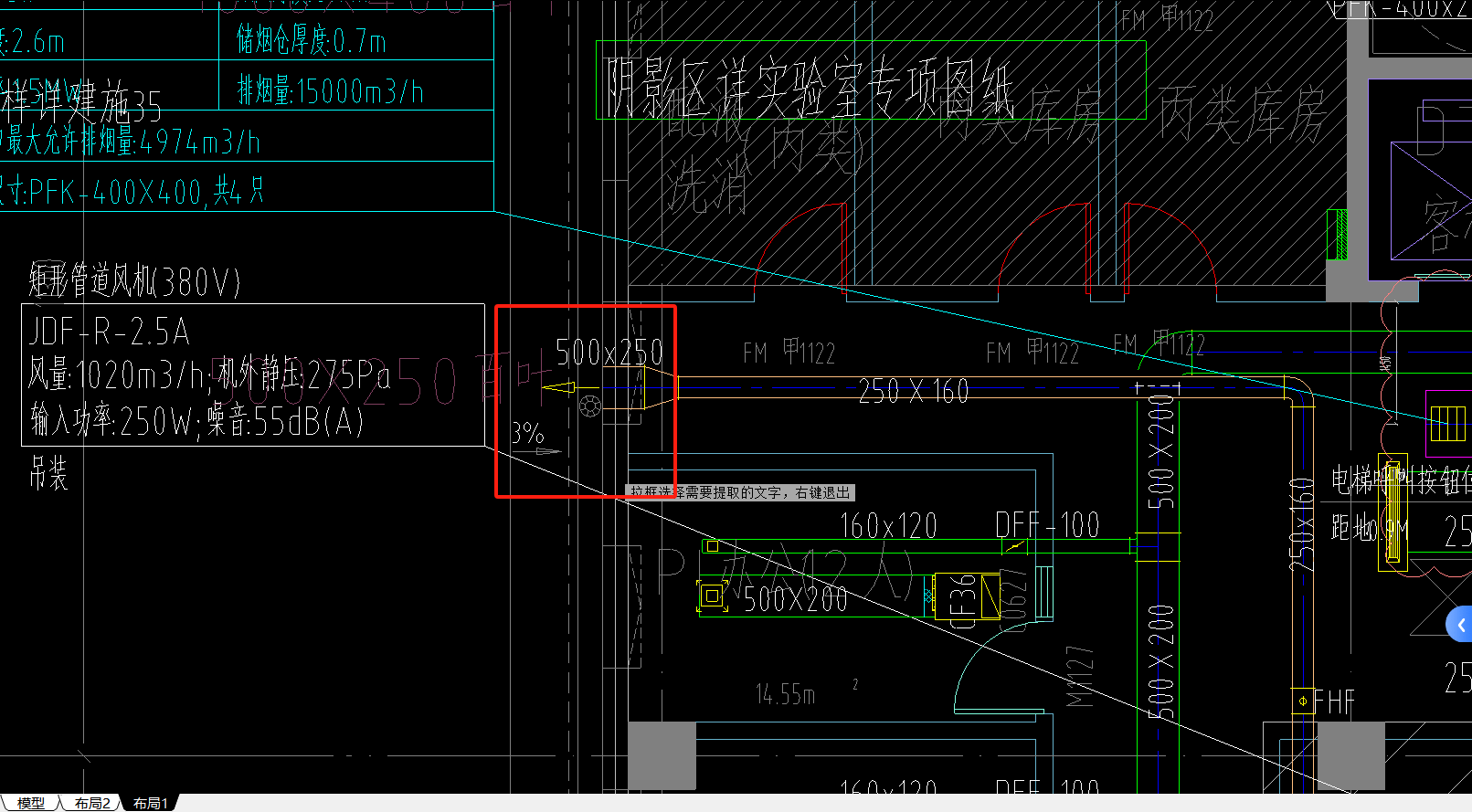Click the 500X200 horizontal duct label
The height and width of the screenshot is (812, 1472).
(796, 599)
